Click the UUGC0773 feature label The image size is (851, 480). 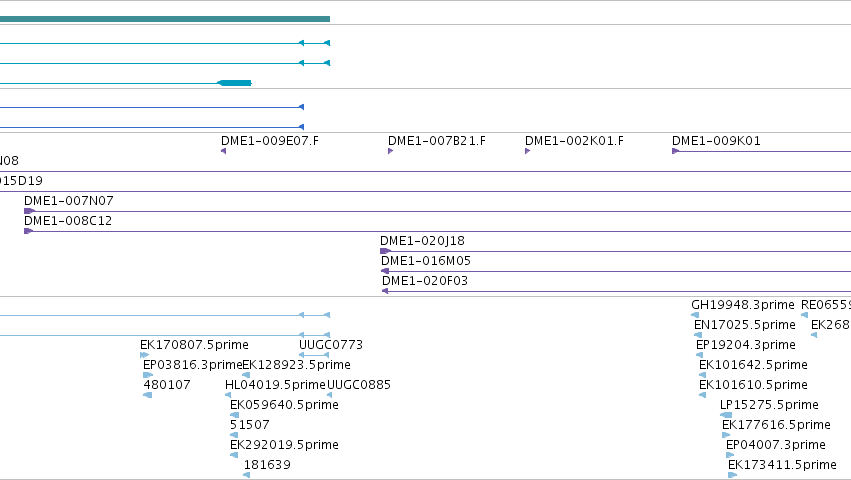[x=331, y=345]
